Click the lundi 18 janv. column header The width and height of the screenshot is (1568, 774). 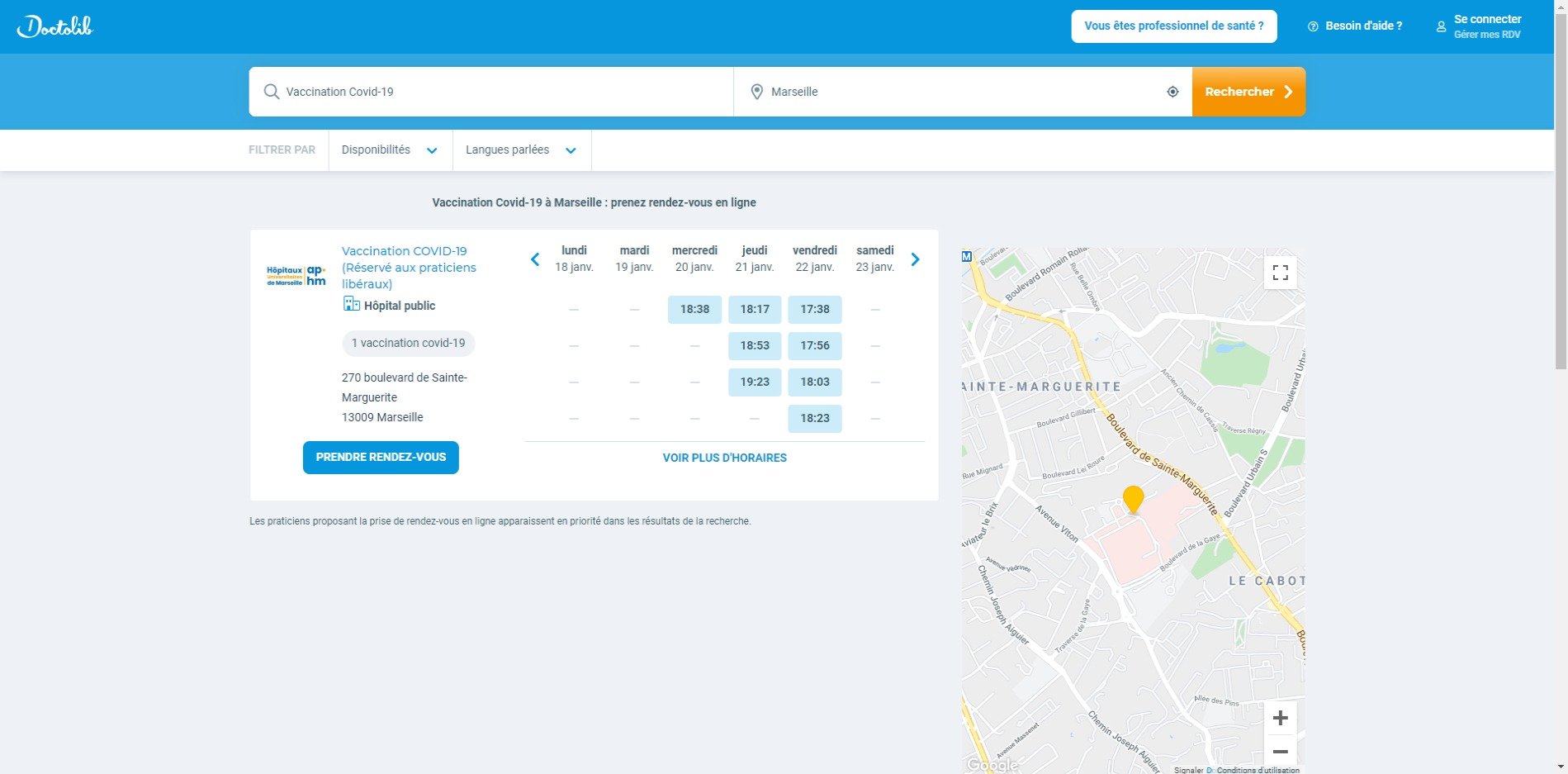pos(574,259)
